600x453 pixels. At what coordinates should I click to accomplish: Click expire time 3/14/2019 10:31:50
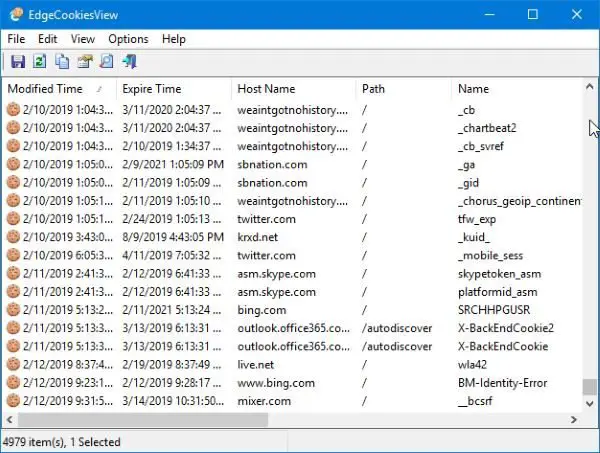coord(173,401)
